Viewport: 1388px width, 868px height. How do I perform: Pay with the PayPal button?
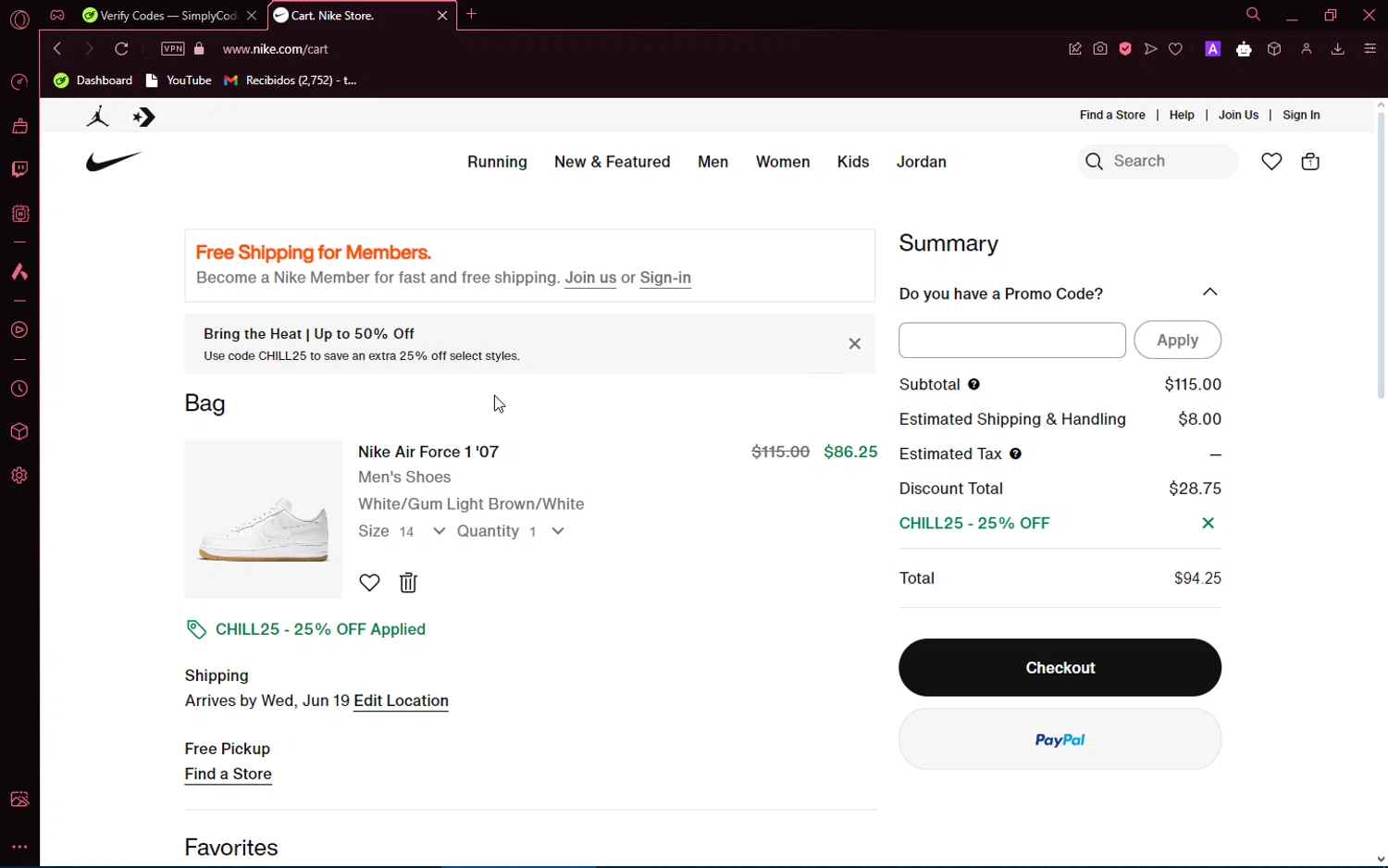coord(1060,739)
